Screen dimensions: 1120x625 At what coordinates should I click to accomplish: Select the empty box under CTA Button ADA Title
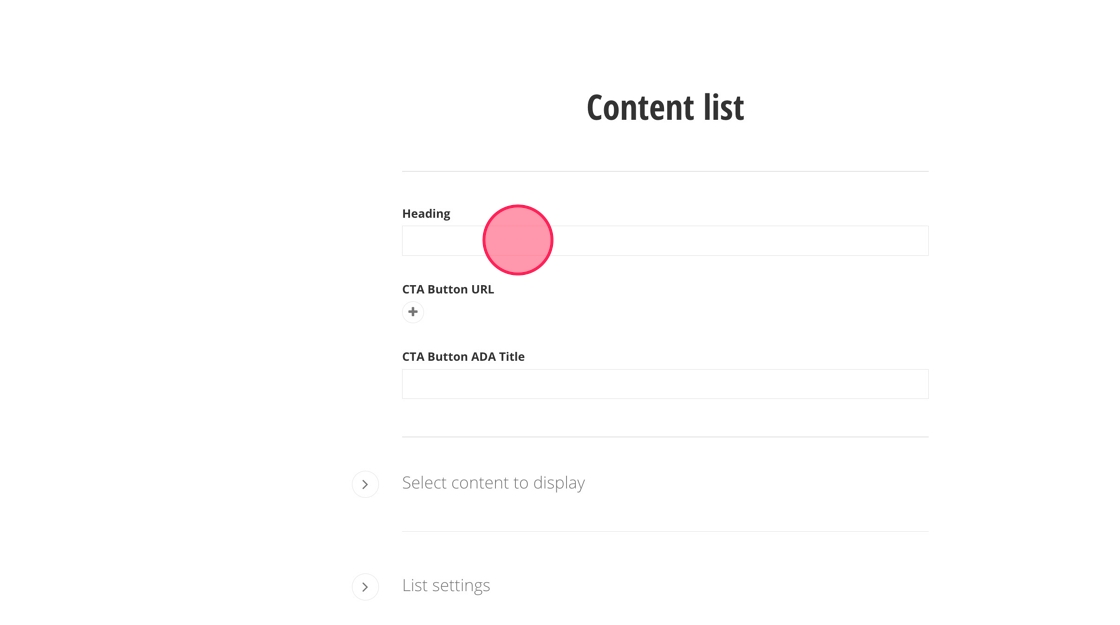point(665,384)
